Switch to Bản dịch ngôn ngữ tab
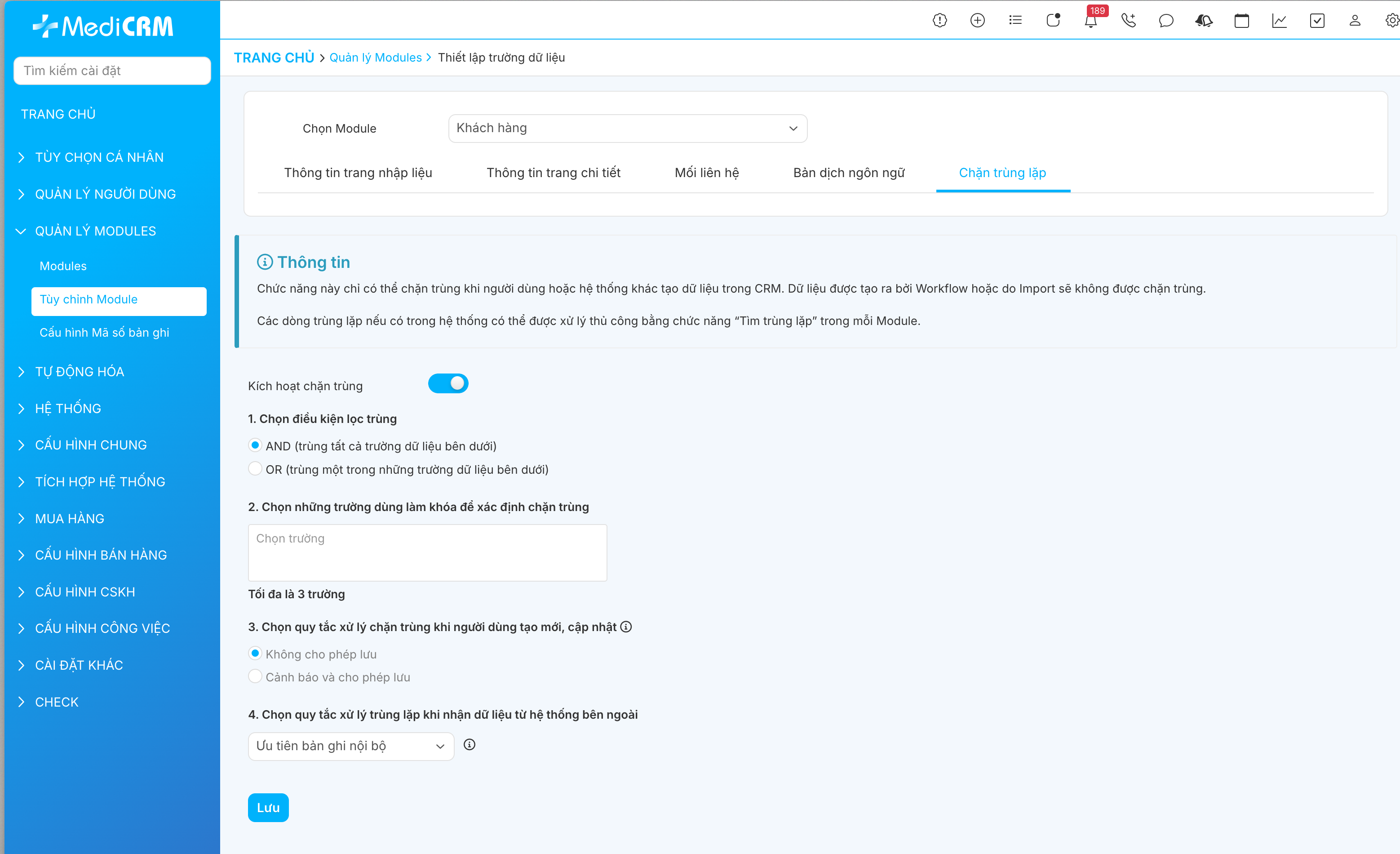The width and height of the screenshot is (1400, 854). click(x=848, y=173)
